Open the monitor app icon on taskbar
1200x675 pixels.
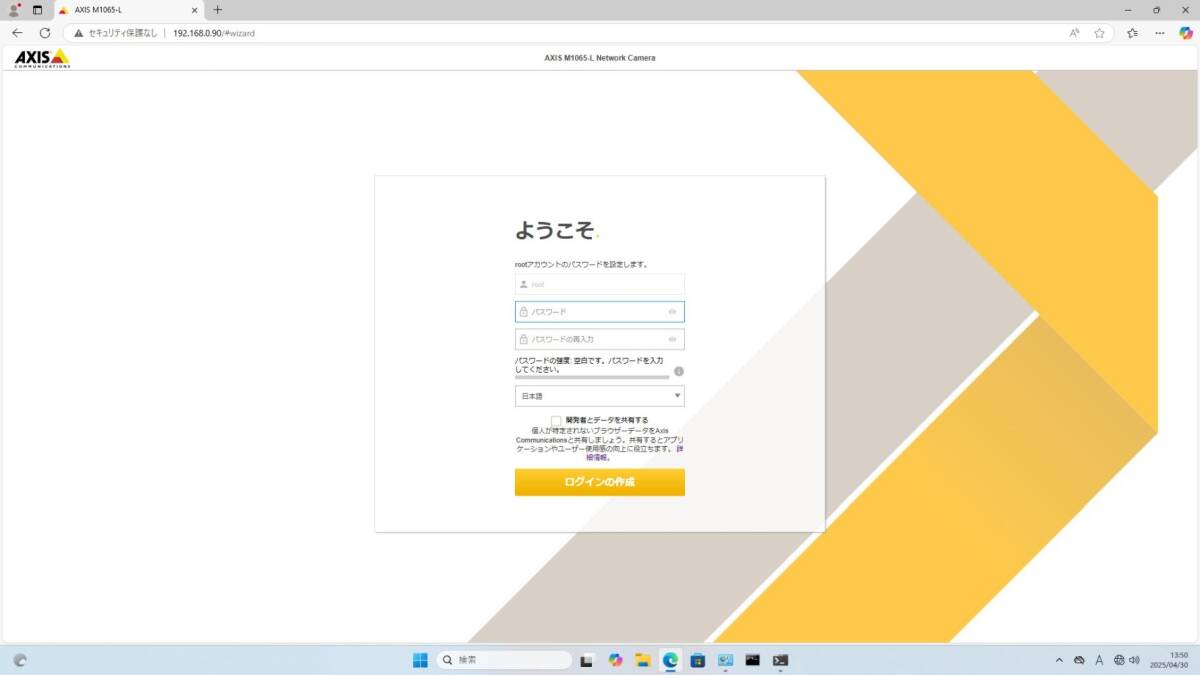click(x=725, y=660)
